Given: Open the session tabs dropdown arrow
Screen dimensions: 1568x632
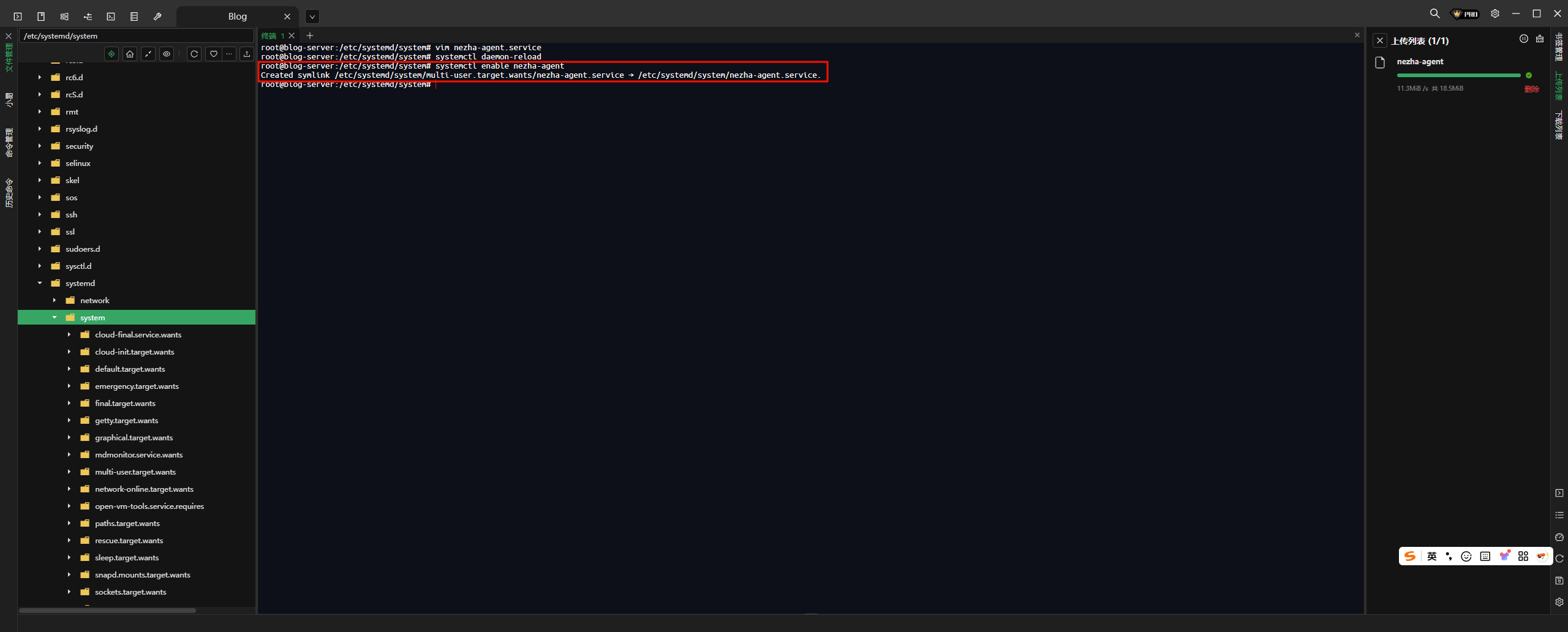Looking at the screenshot, I should point(312,17).
